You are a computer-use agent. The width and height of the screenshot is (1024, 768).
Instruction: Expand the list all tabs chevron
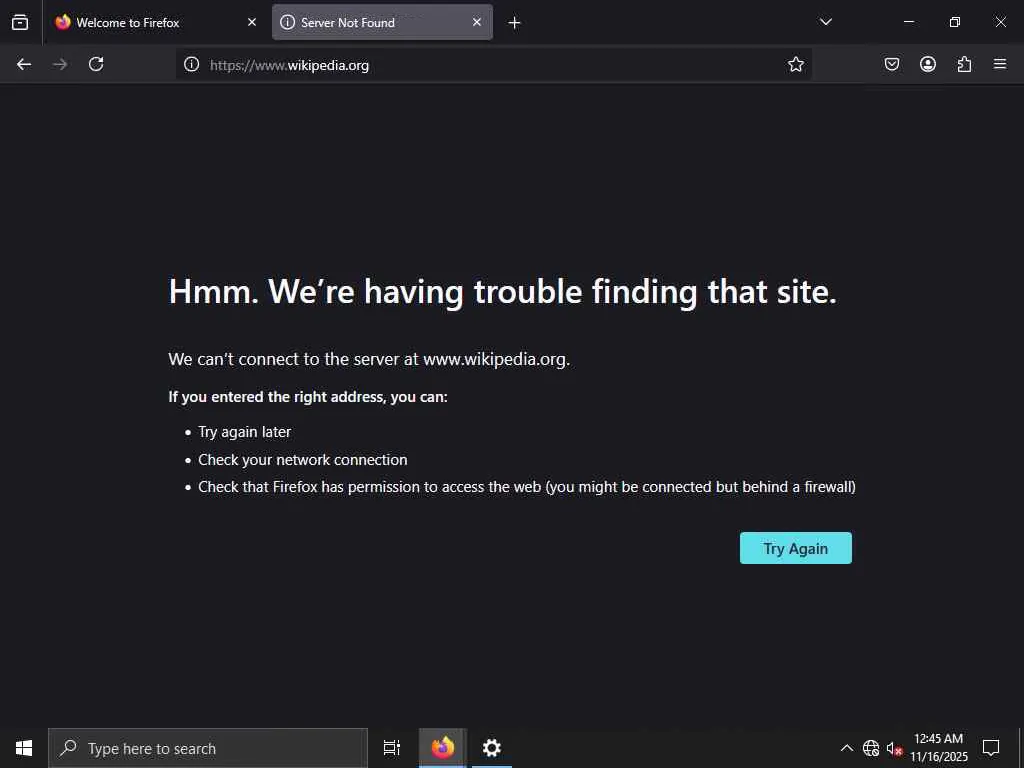point(825,22)
